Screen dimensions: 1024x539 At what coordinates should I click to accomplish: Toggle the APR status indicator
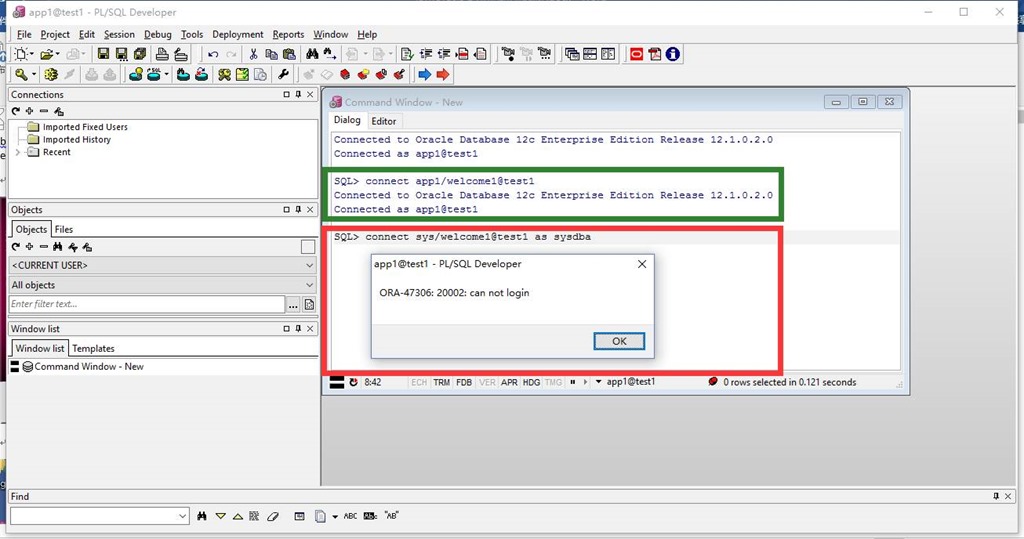pyautogui.click(x=509, y=382)
